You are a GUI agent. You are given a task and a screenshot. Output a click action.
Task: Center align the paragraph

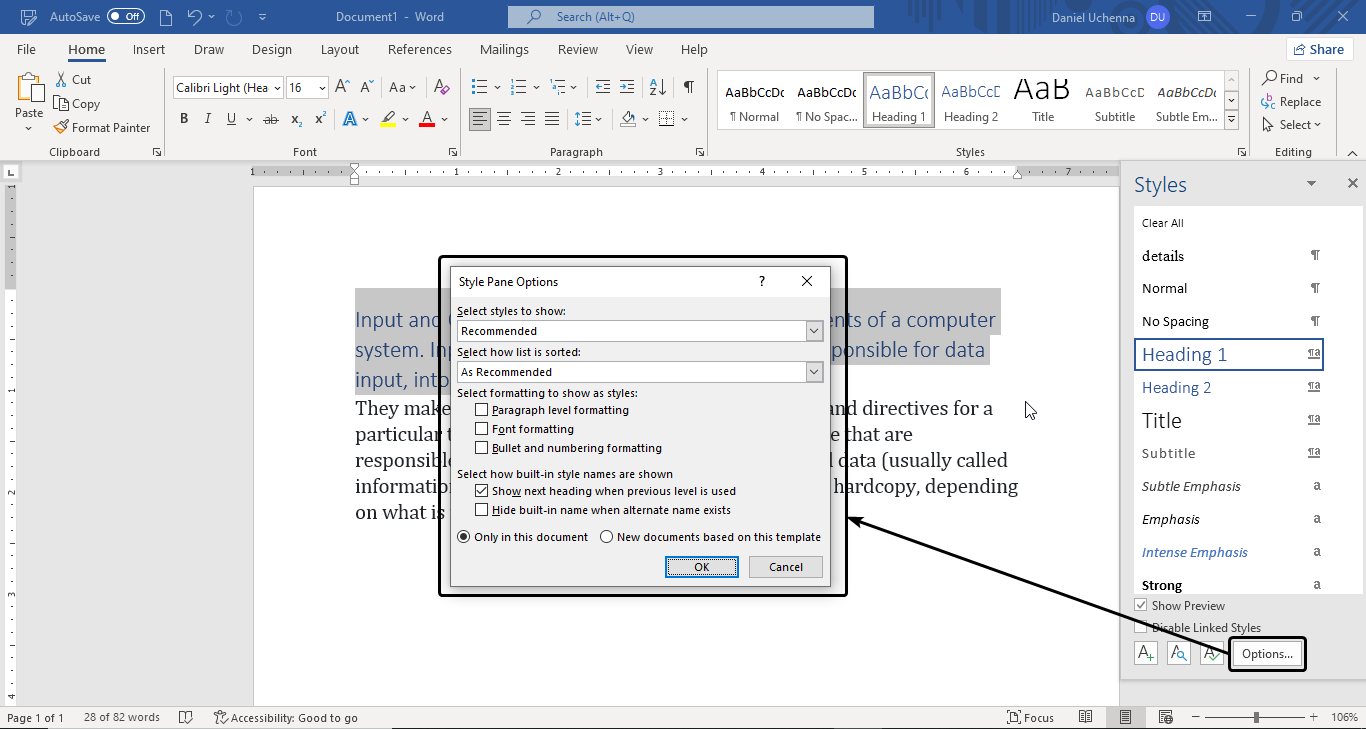[504, 119]
